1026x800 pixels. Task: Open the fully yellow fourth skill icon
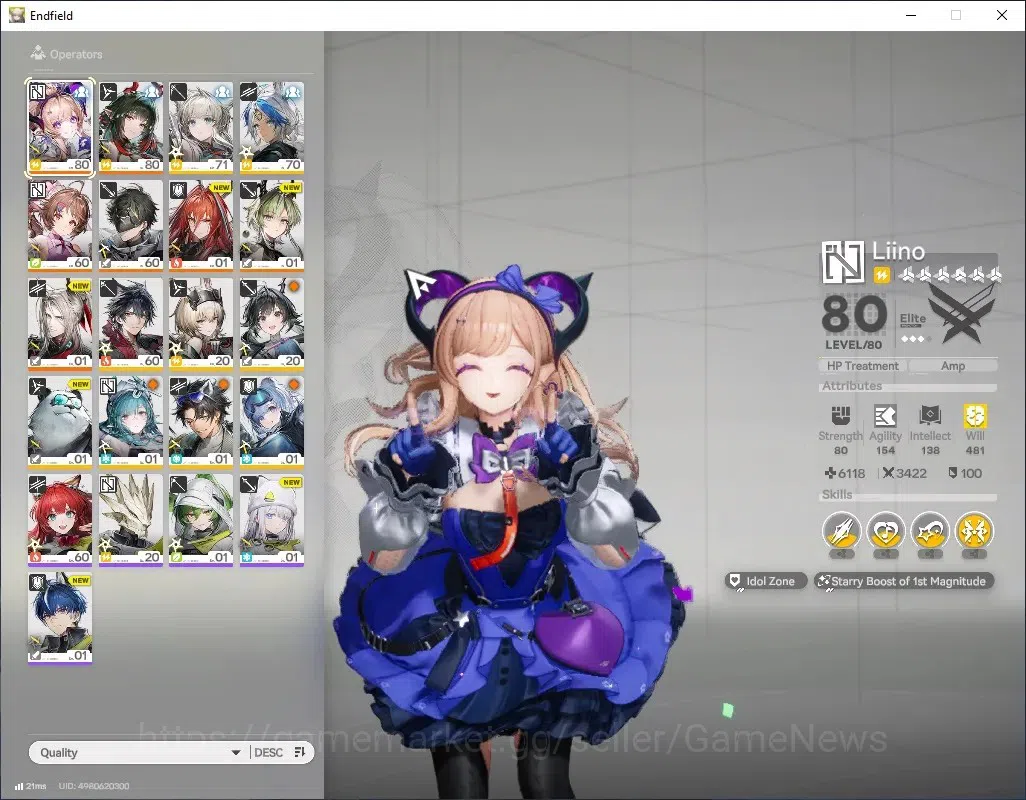click(x=974, y=531)
